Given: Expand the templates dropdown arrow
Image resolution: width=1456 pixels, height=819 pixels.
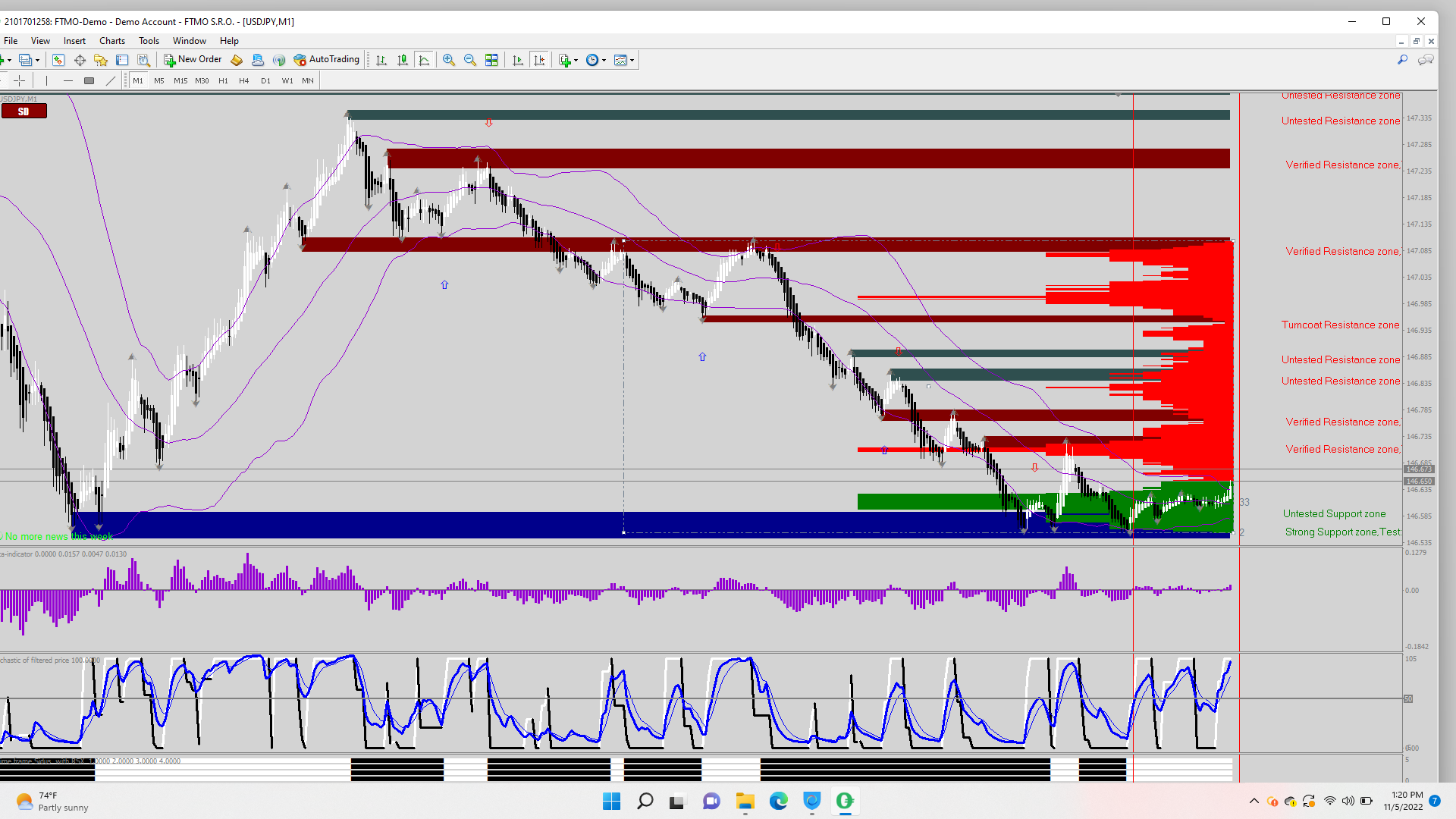Looking at the screenshot, I should (632, 61).
